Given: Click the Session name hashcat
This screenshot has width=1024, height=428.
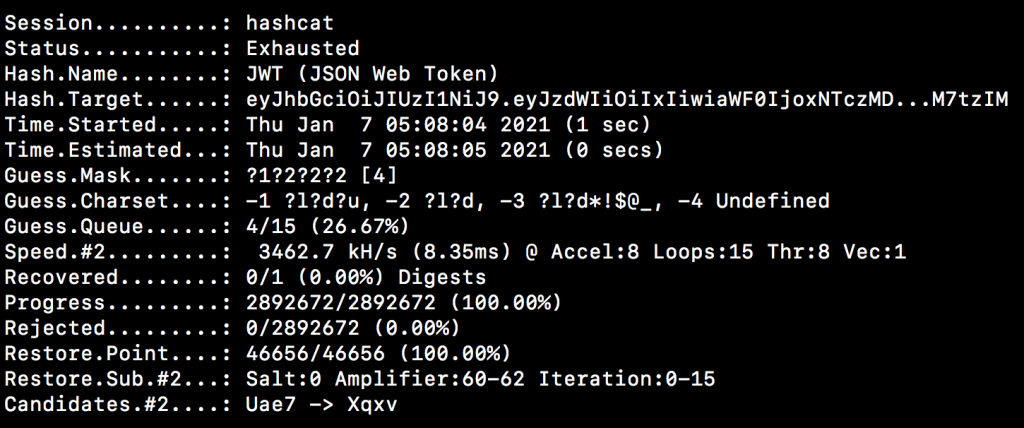Looking at the screenshot, I should click(290, 24).
